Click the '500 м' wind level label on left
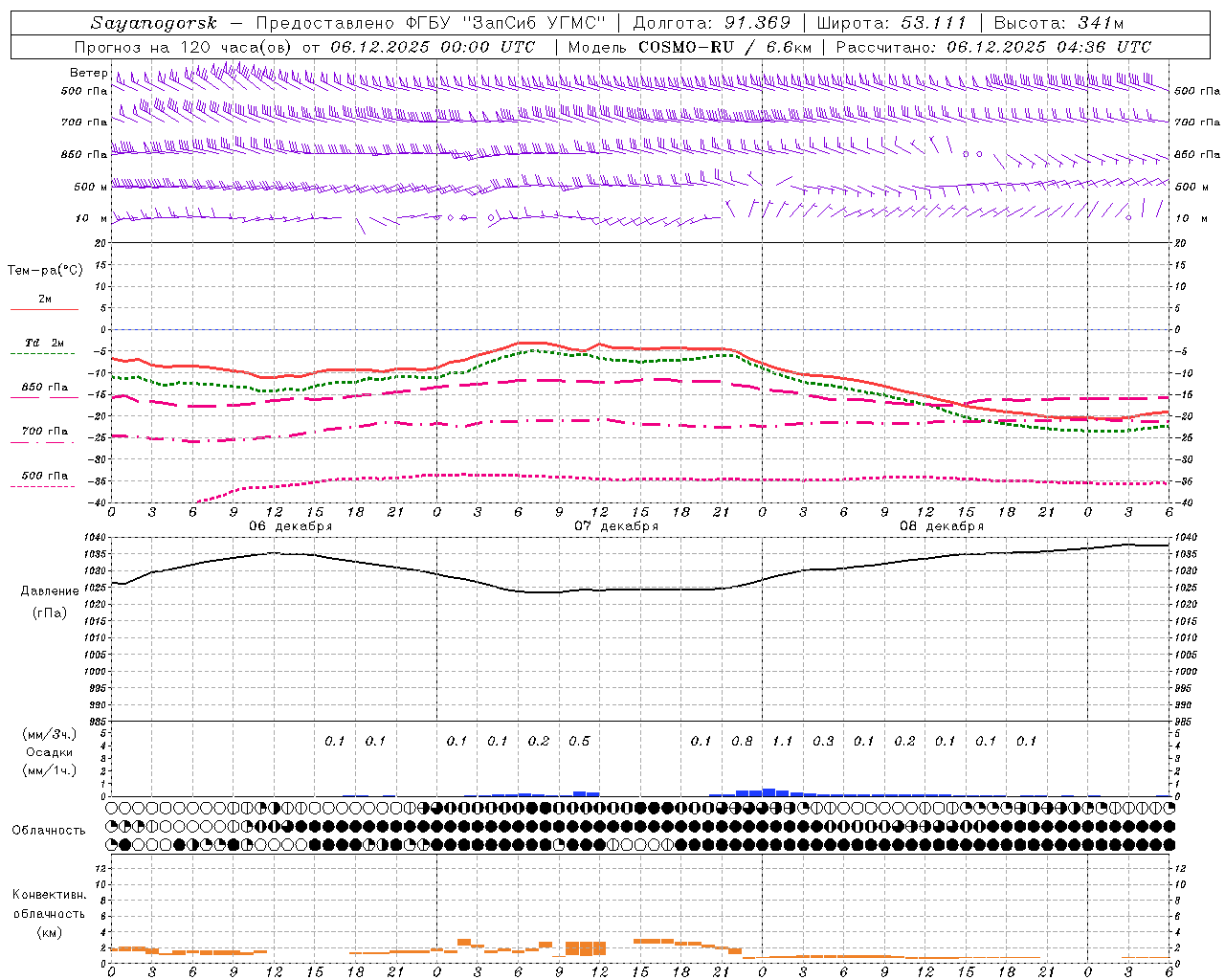Image resolution: width=1225 pixels, height=980 pixels. click(x=91, y=187)
